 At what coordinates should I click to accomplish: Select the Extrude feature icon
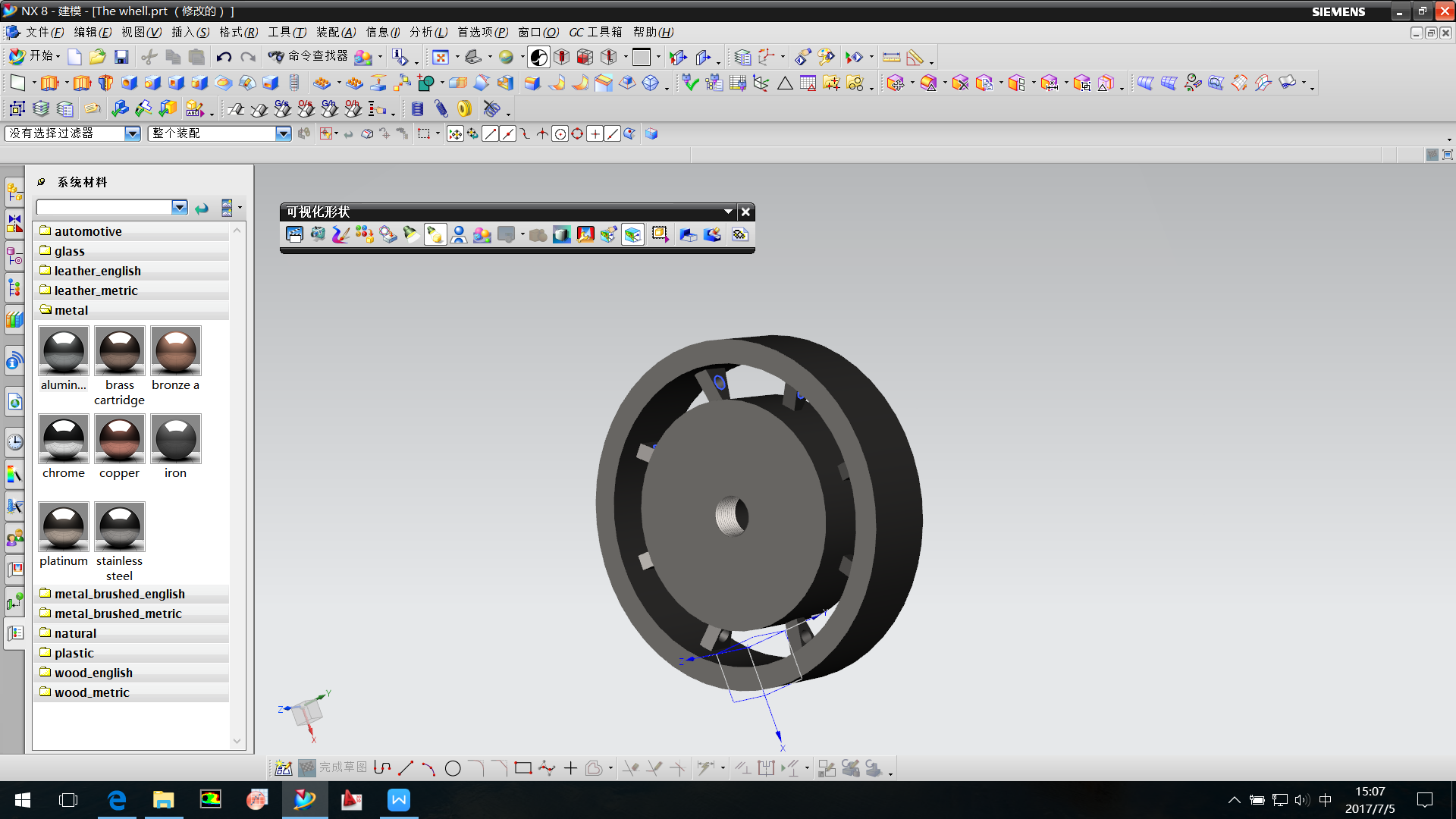[49, 83]
